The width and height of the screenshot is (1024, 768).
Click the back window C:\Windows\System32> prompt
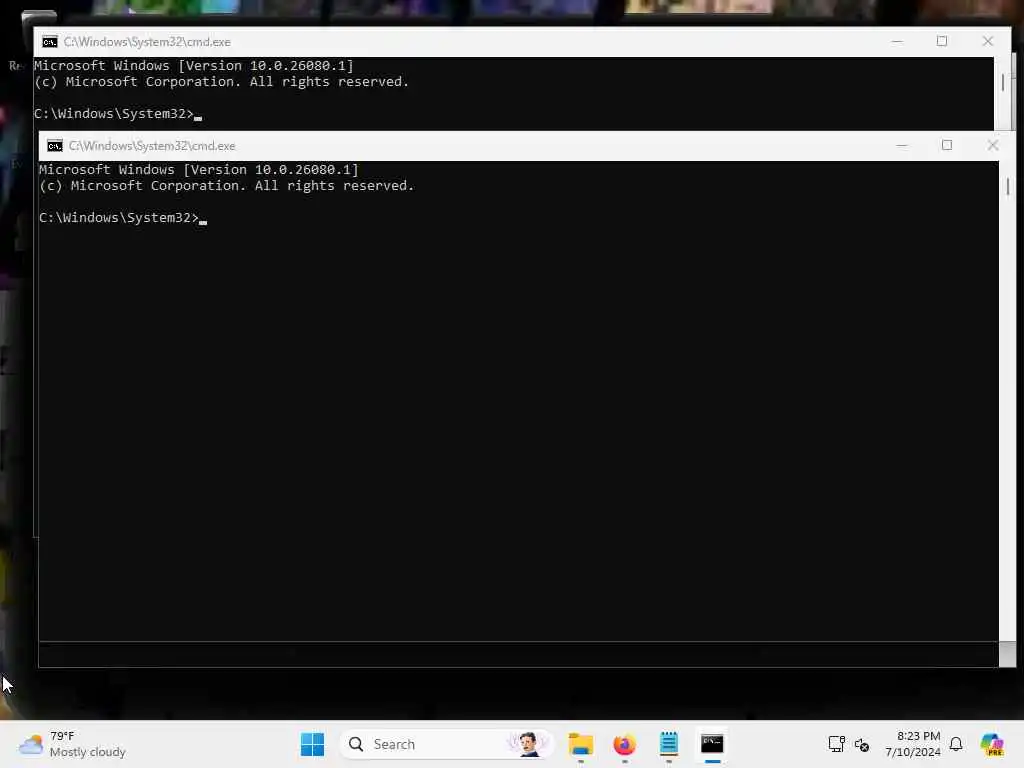114,114
